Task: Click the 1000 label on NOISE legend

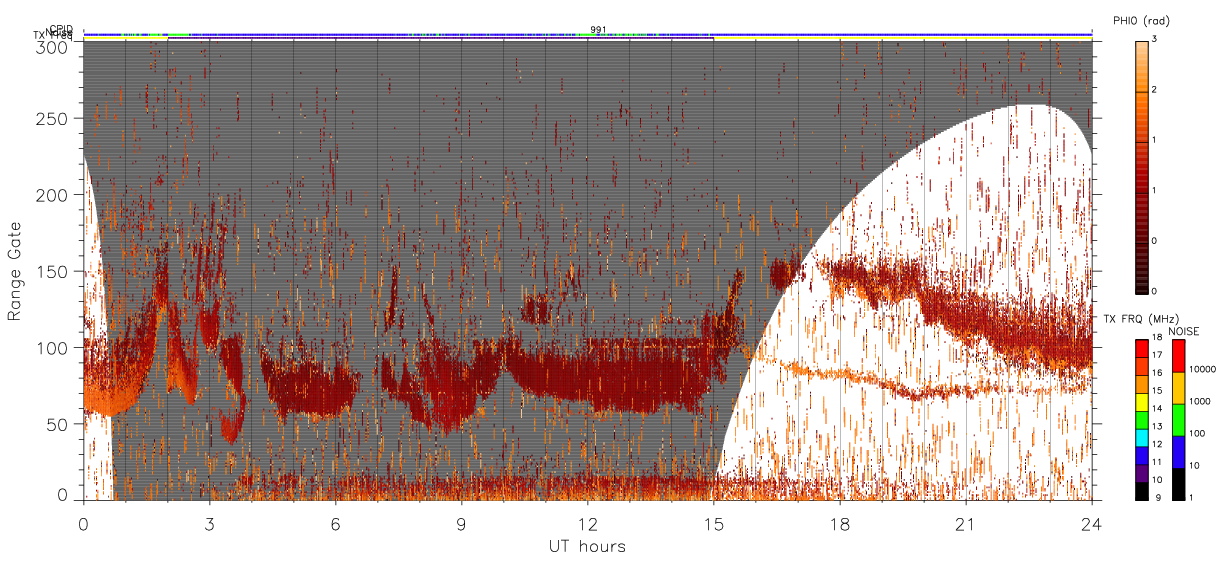Action: coord(1200,401)
